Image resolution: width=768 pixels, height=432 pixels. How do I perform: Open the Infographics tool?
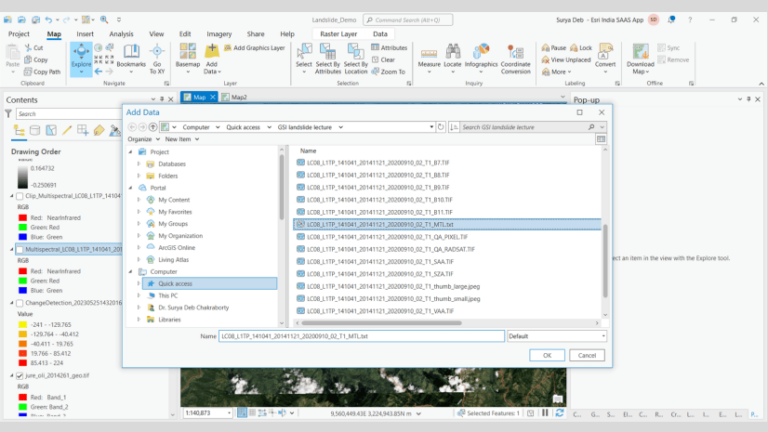click(481, 59)
